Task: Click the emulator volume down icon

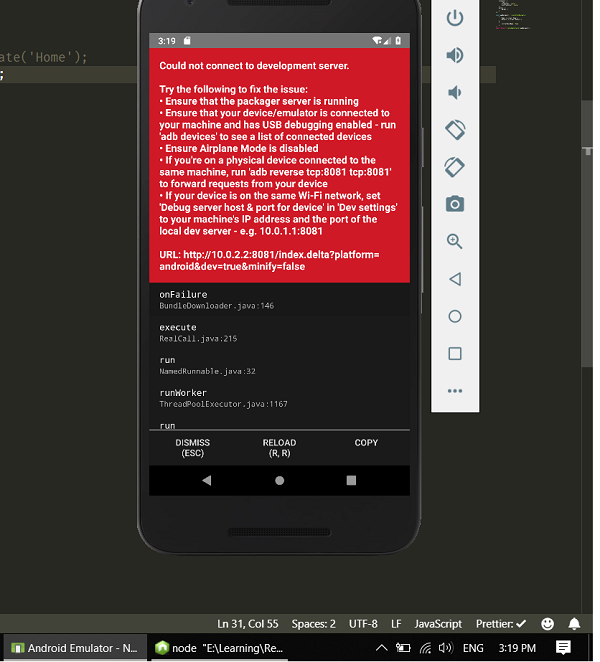Action: point(455,92)
